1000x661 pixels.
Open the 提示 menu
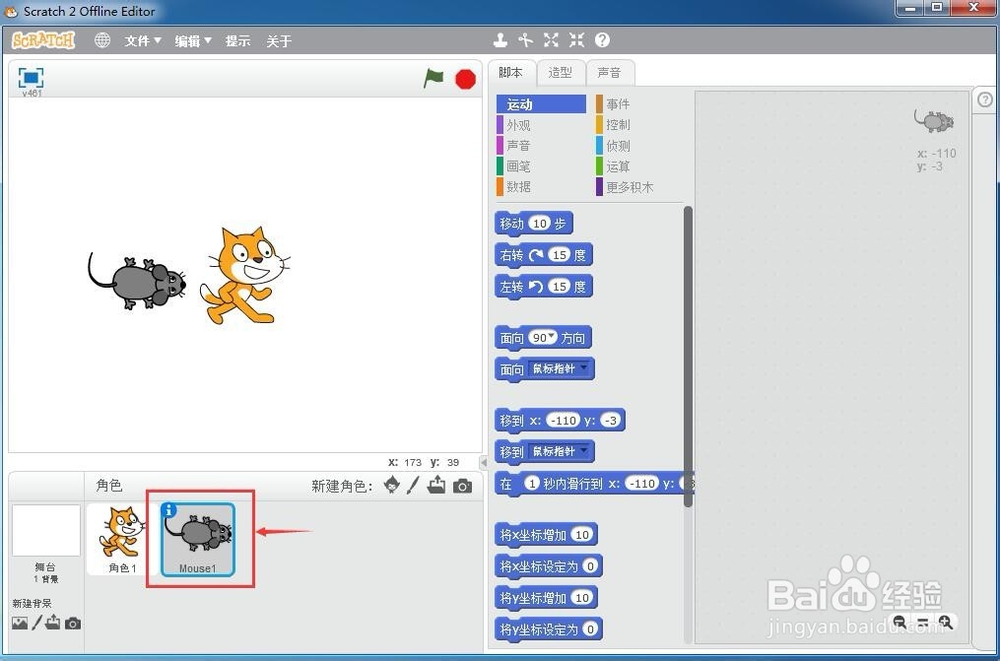coord(237,41)
